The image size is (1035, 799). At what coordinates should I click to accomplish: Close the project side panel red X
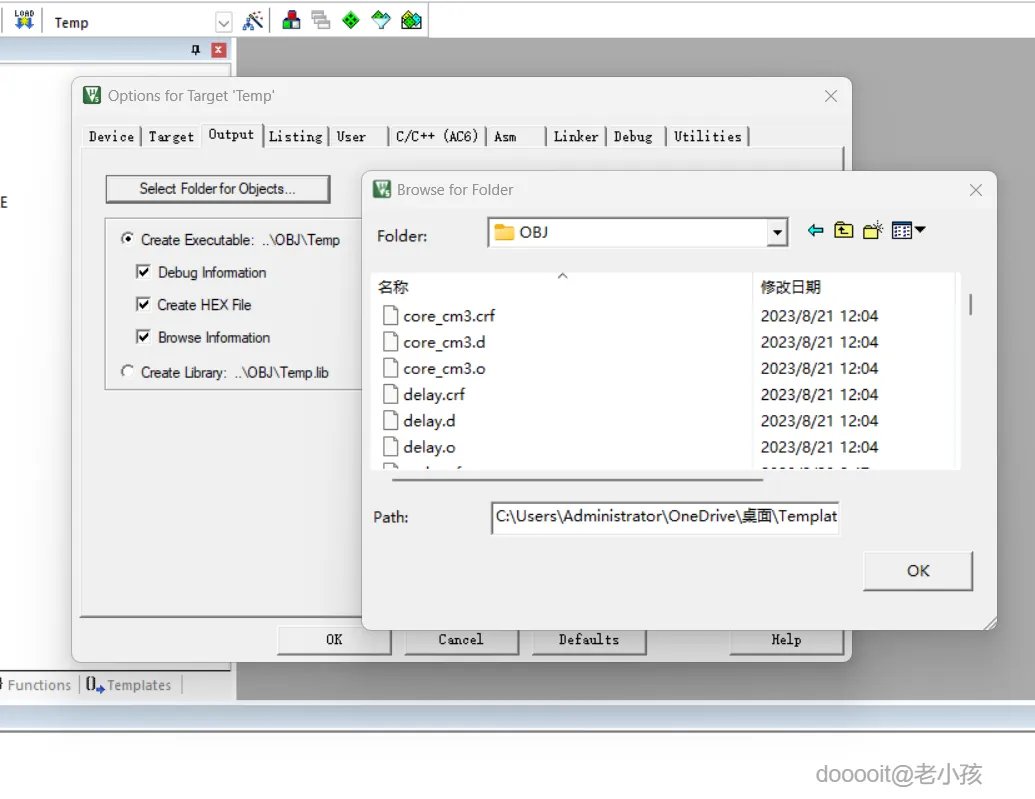click(218, 50)
